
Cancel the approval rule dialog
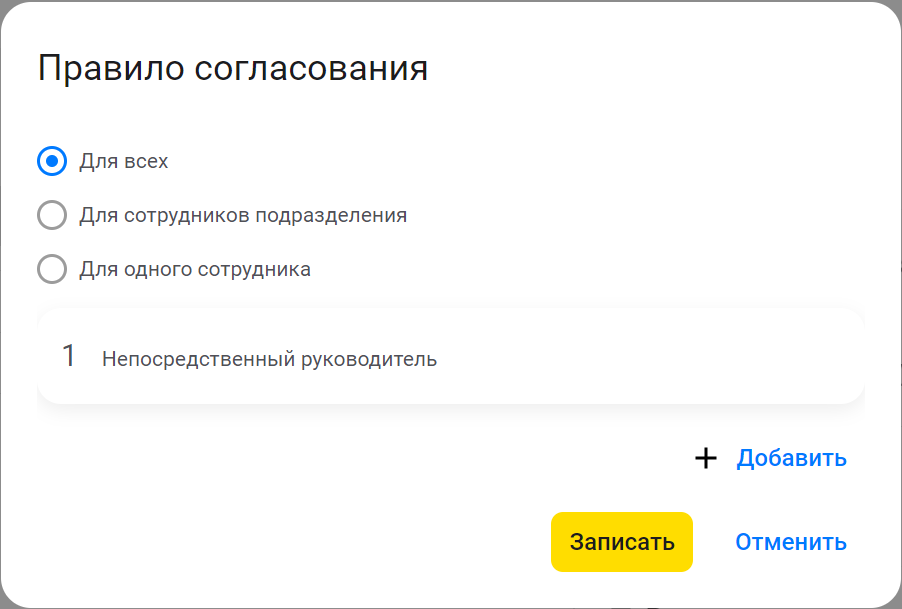tap(790, 542)
